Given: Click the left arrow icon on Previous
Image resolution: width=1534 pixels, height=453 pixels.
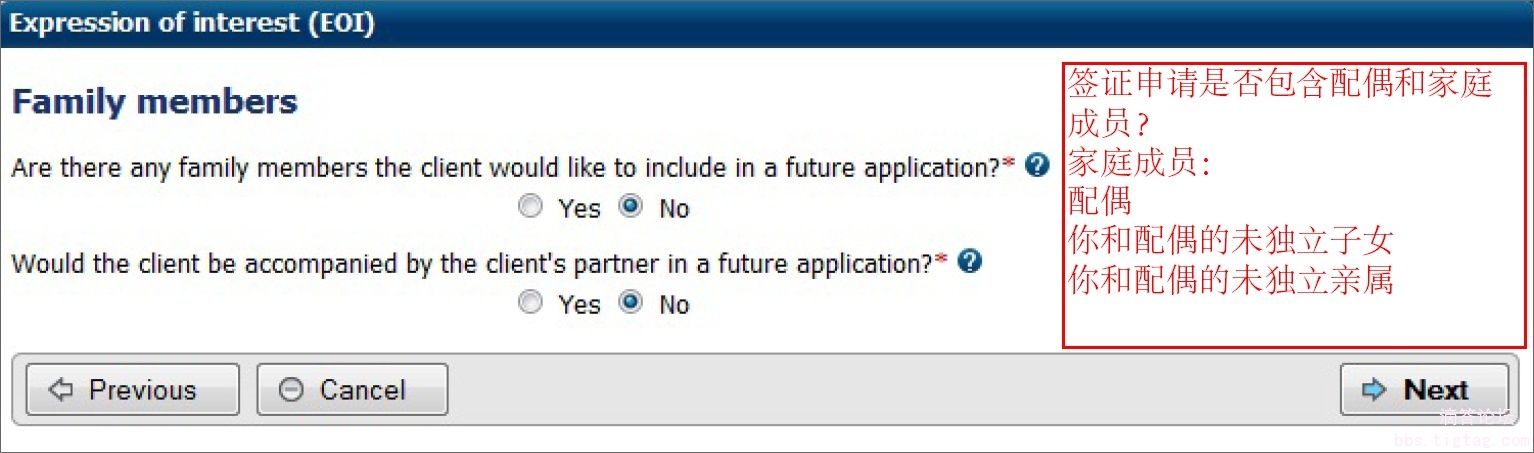Looking at the screenshot, I should click(61, 390).
